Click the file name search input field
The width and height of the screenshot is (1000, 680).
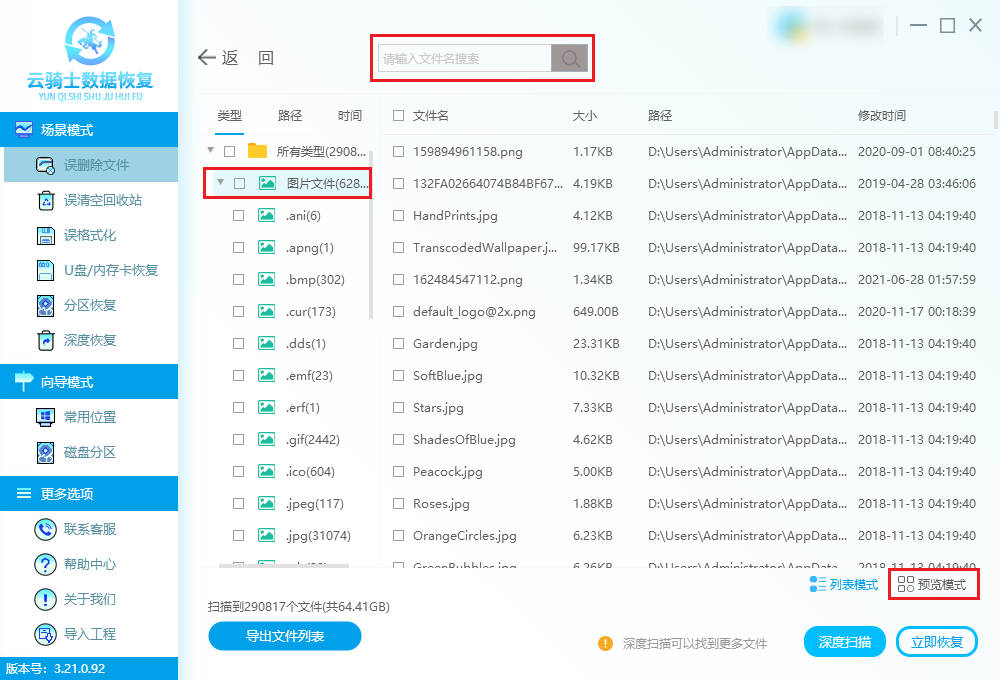click(x=465, y=59)
